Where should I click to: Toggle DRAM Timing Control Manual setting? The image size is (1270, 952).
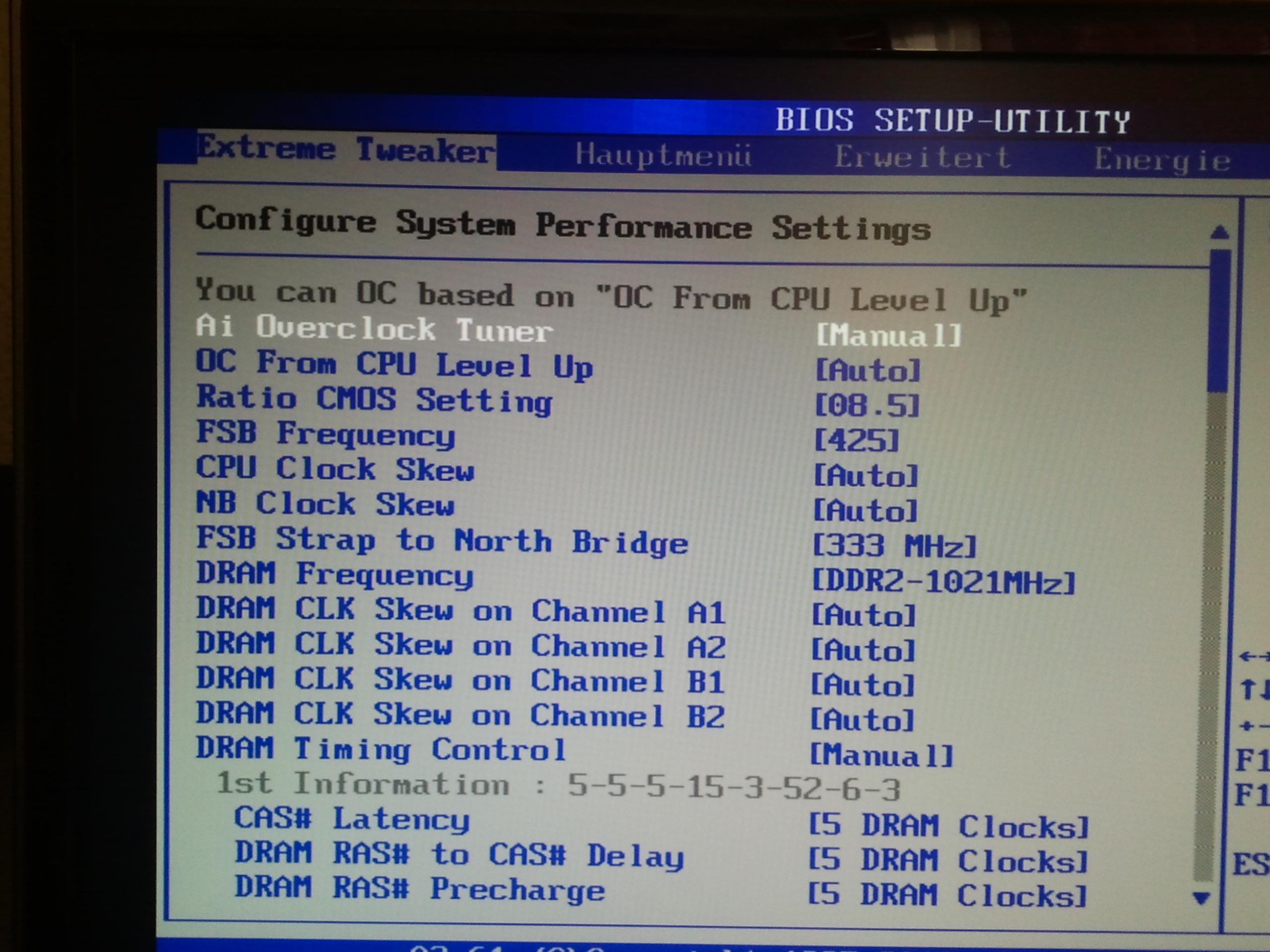881,755
